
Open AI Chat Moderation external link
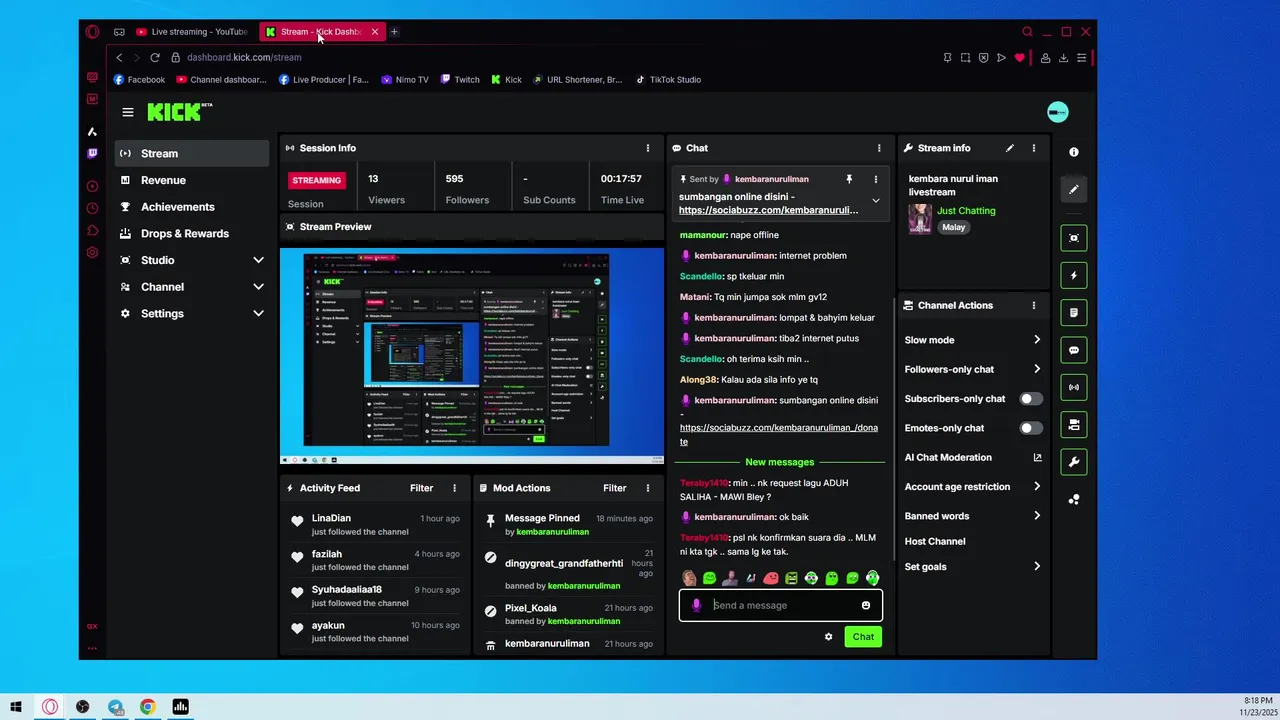point(1037,457)
